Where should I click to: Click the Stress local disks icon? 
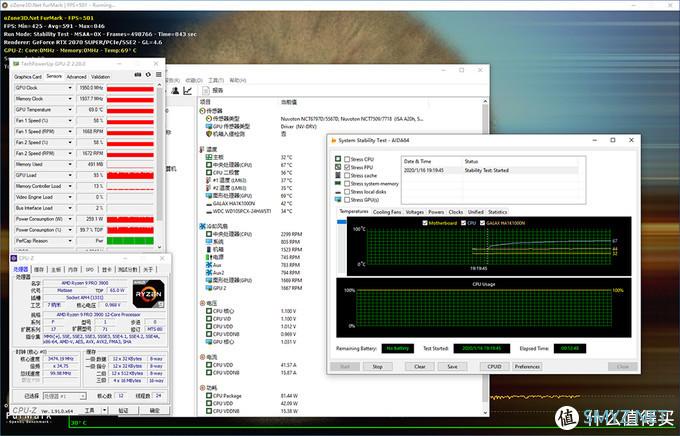[338, 192]
